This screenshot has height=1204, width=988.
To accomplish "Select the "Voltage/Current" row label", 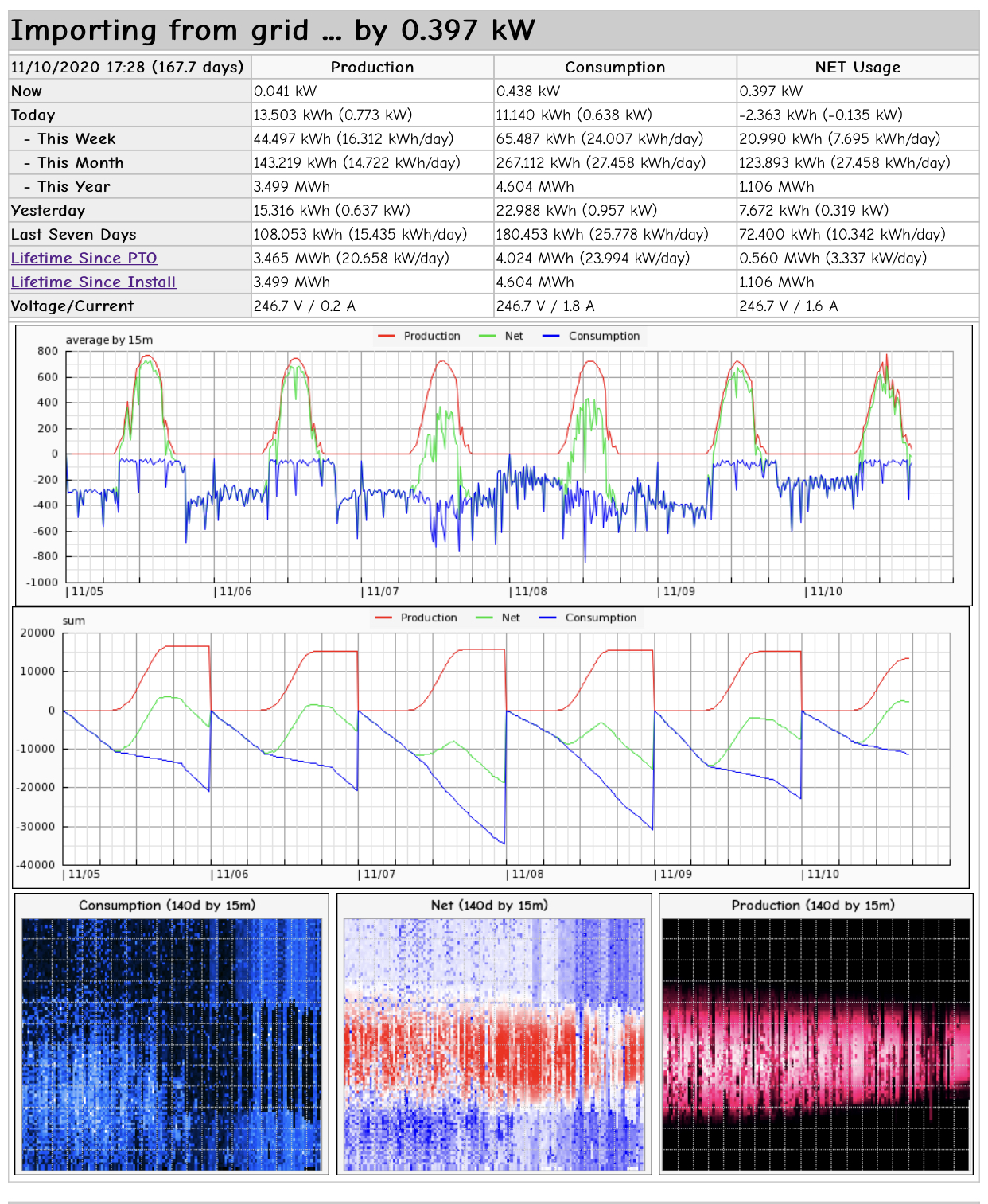I will pyautogui.click(x=72, y=306).
